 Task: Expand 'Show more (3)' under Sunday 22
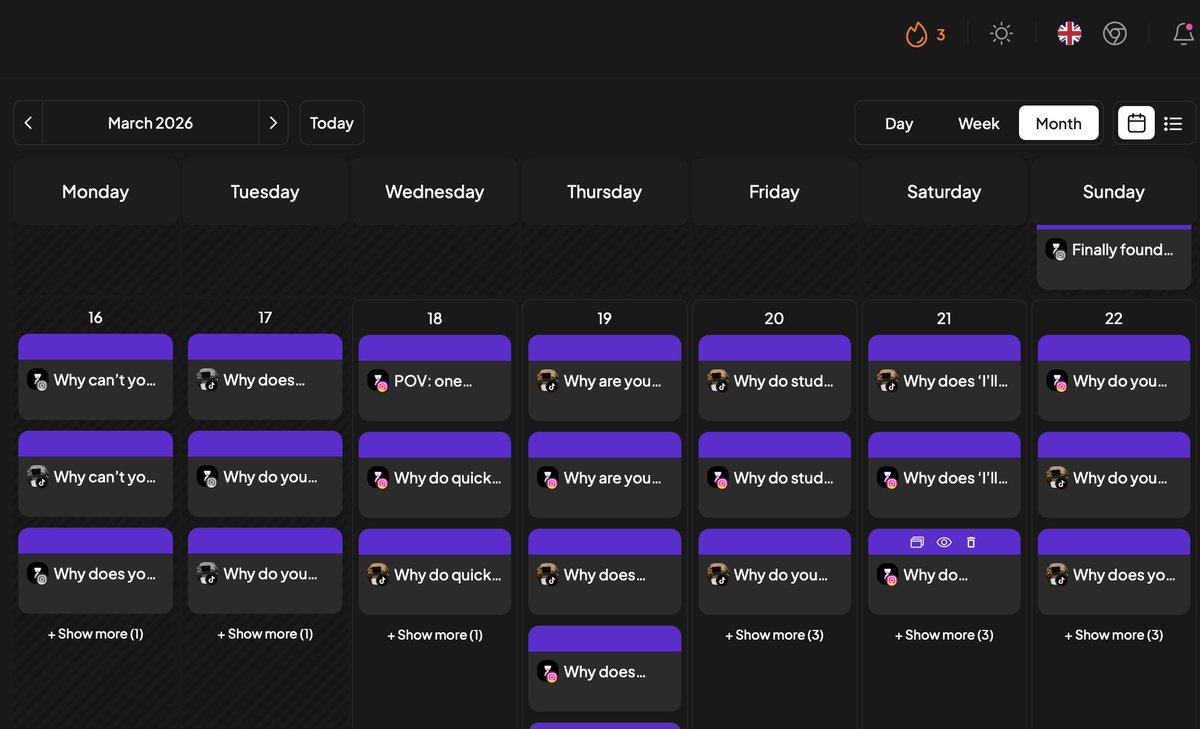[x=1114, y=635]
